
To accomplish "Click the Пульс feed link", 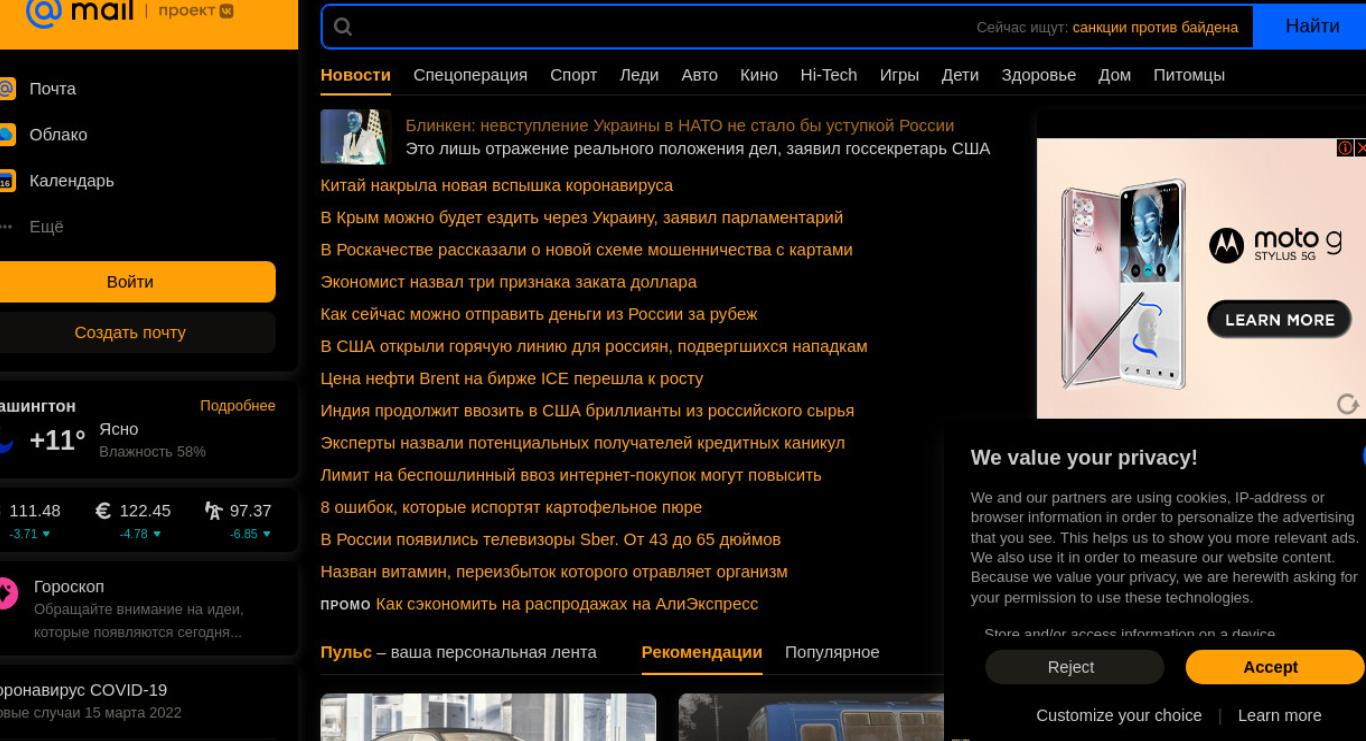I will point(346,652).
